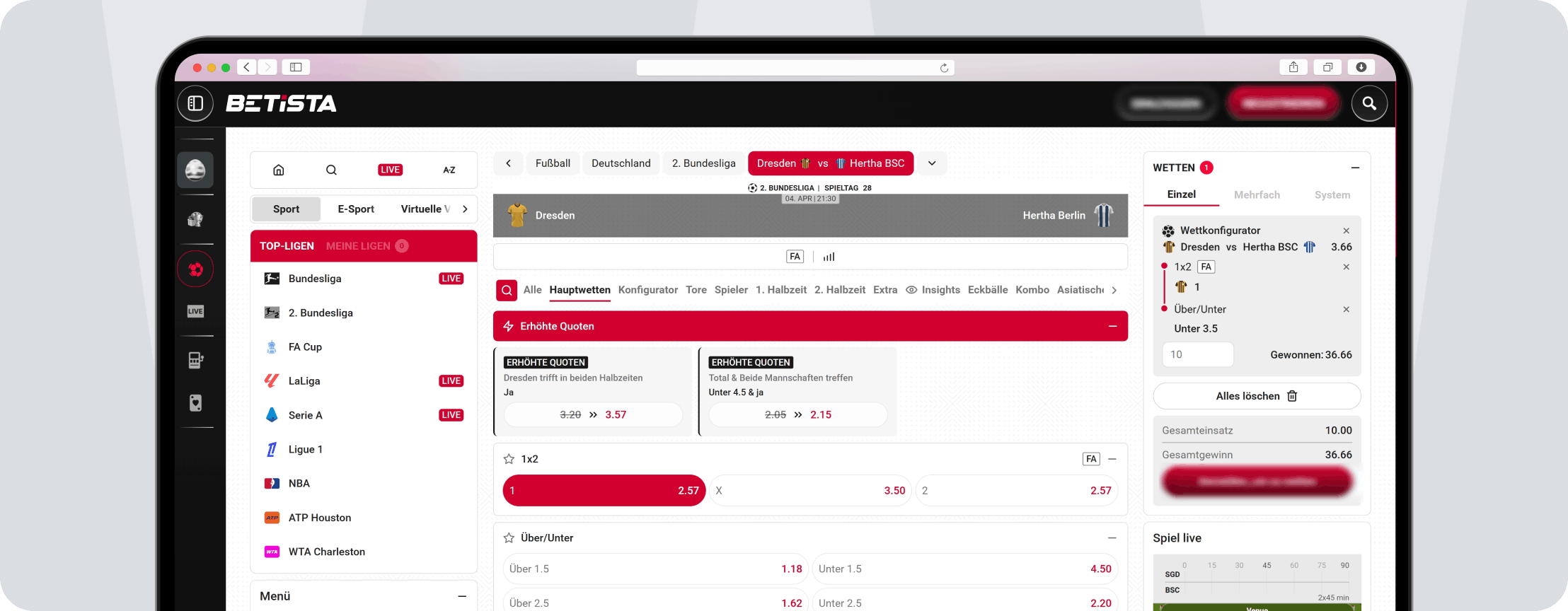Open the A-Z sports list icon
1568x611 pixels.
point(449,170)
